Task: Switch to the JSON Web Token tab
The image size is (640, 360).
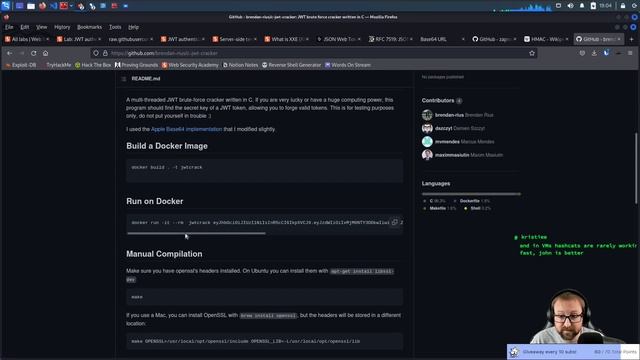Action: (338, 39)
